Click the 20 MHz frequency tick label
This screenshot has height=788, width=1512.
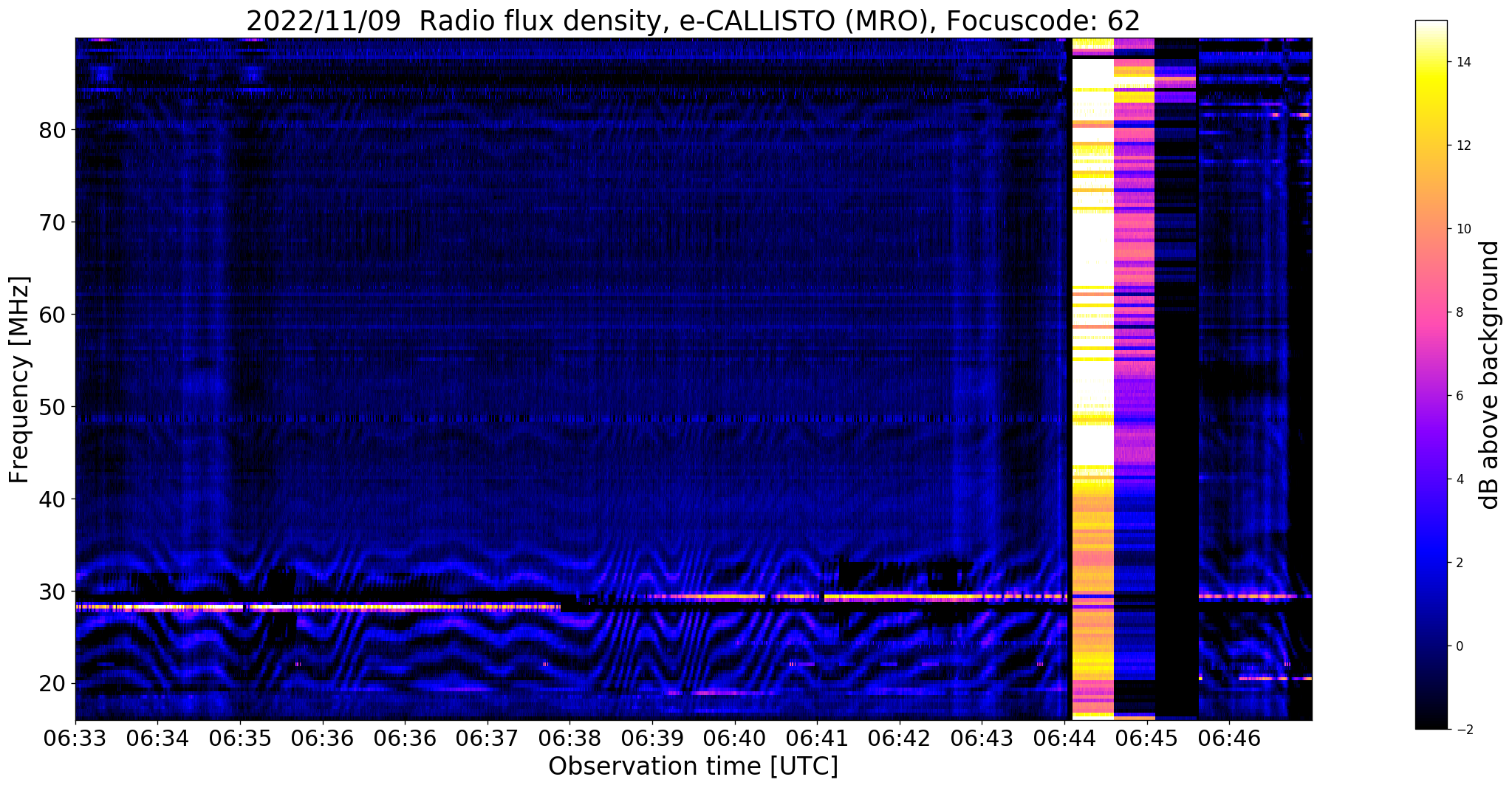coord(52,684)
